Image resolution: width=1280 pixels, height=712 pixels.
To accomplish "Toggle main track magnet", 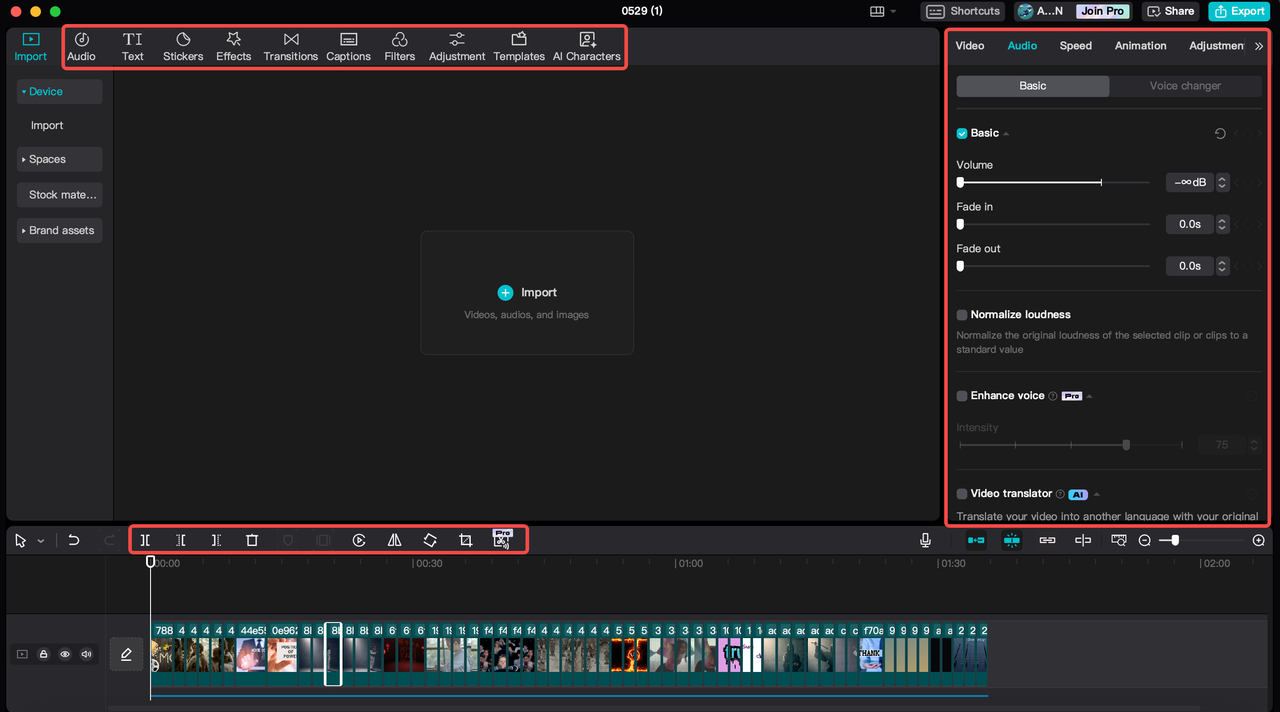I will pos(976,540).
